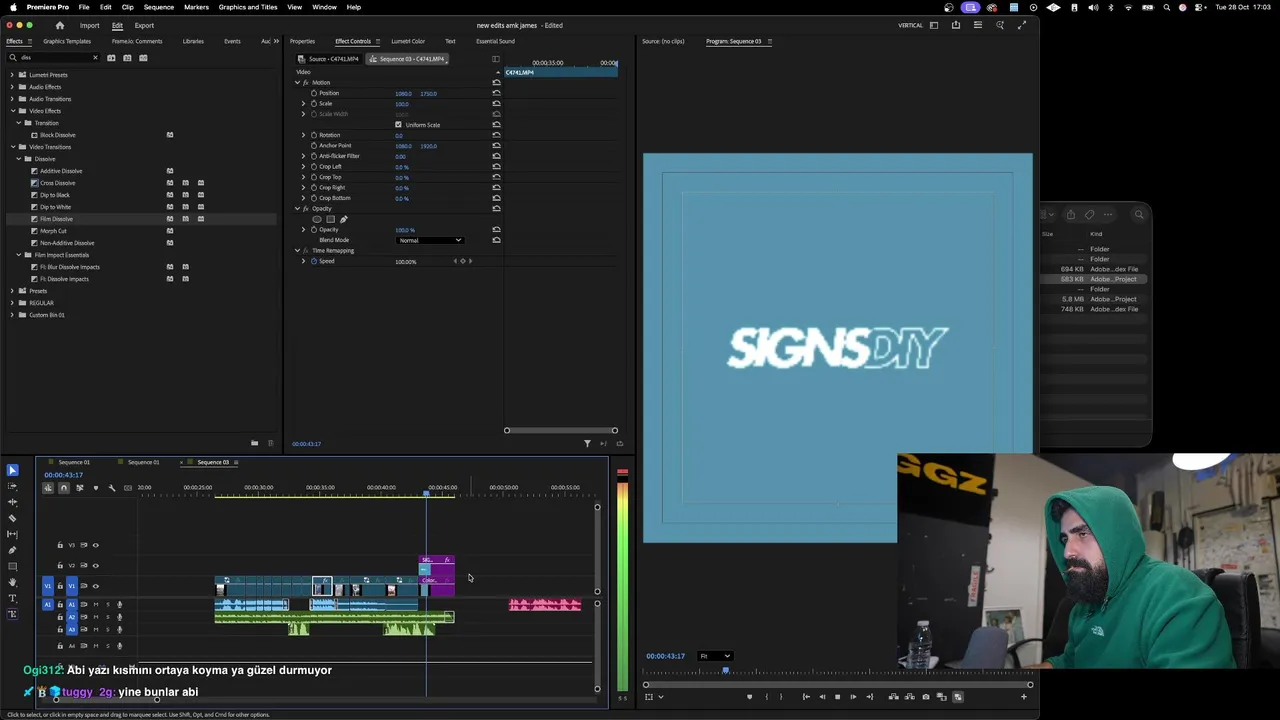Image resolution: width=1280 pixels, height=720 pixels.
Task: Open the Fit zoom level dropdown
Action: point(715,656)
